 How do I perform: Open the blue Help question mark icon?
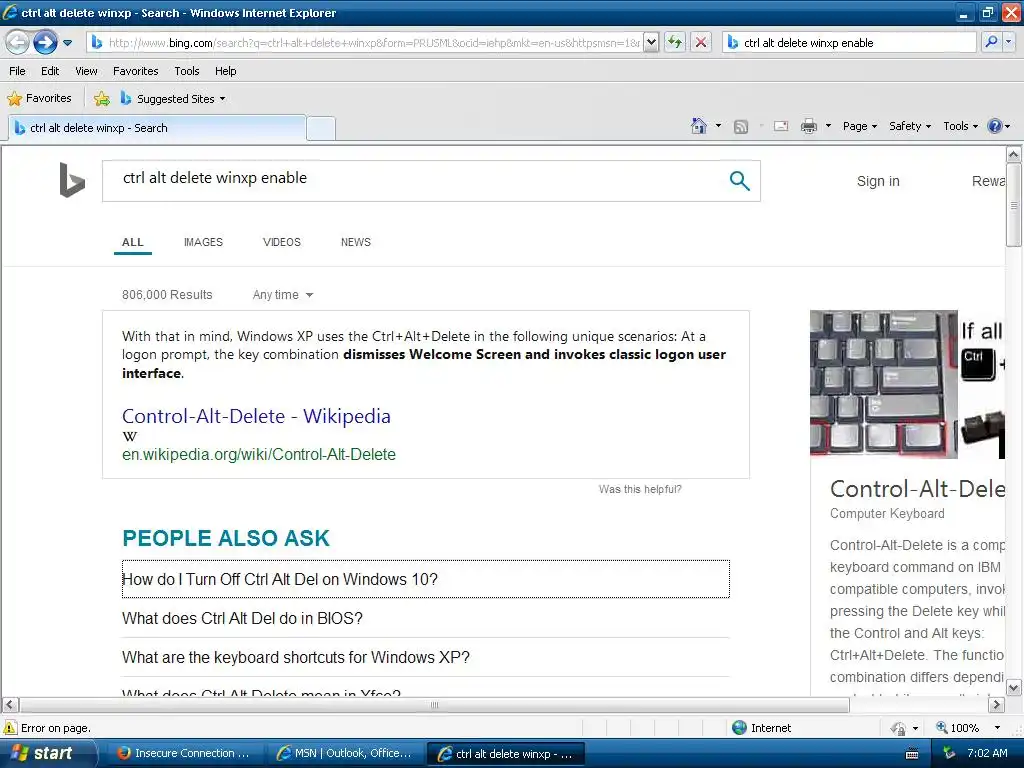point(995,126)
